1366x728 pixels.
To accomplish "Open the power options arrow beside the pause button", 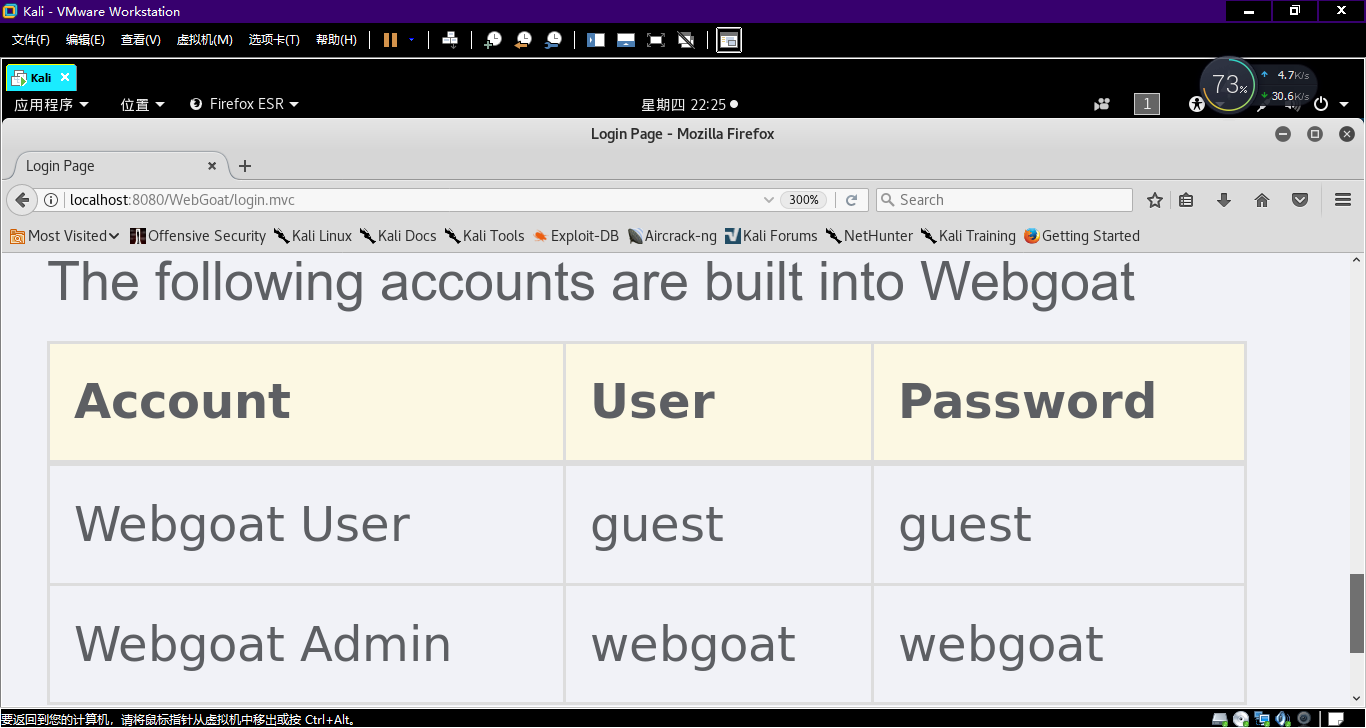I will (x=411, y=40).
